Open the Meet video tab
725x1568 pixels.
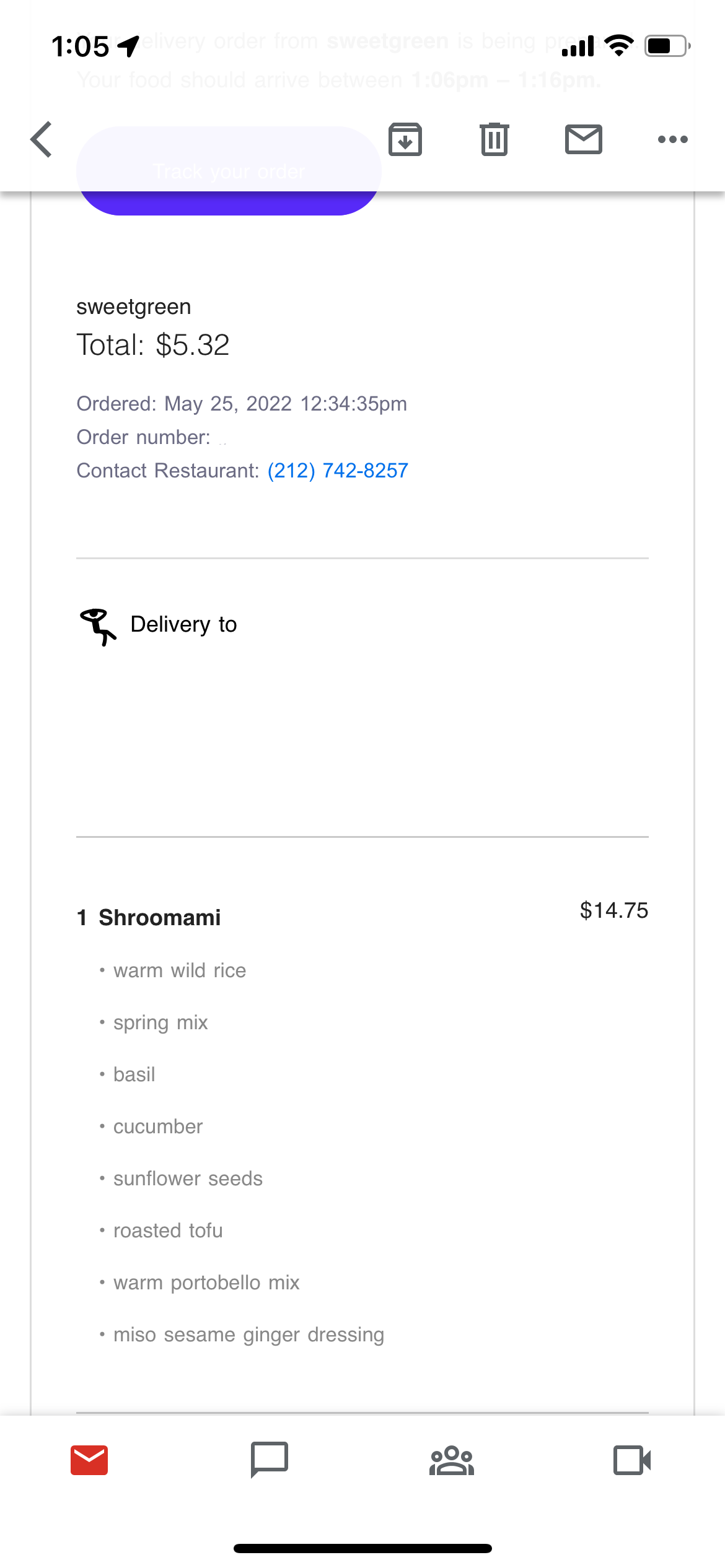pos(632,1460)
